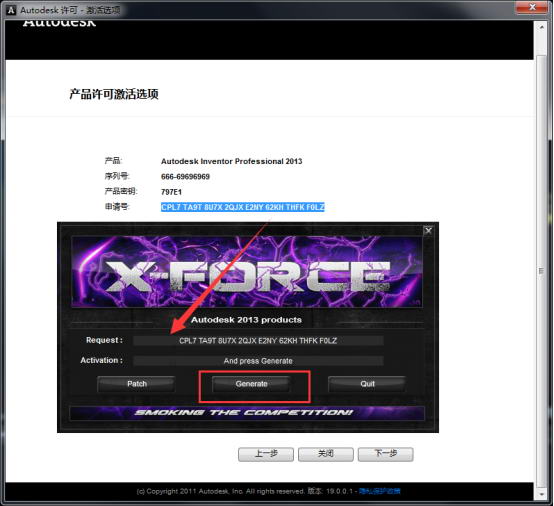Click the scrollbar up arrow
This screenshot has width=554, height=506.
tap(541, 27)
